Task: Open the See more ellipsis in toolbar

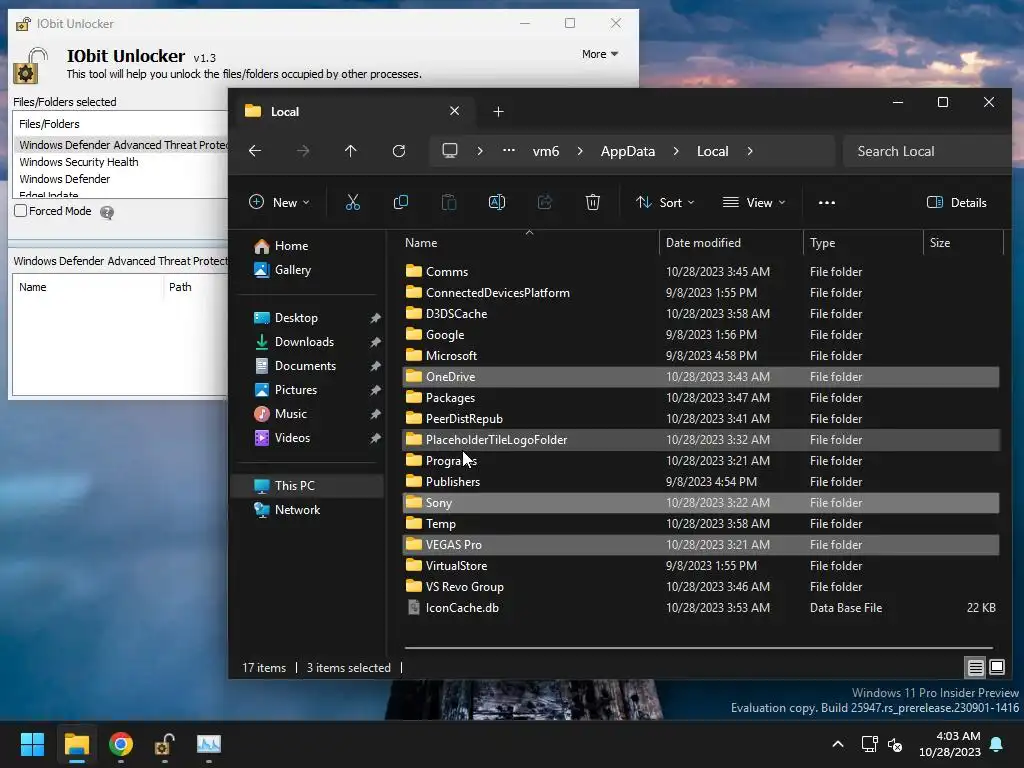Action: [827, 202]
